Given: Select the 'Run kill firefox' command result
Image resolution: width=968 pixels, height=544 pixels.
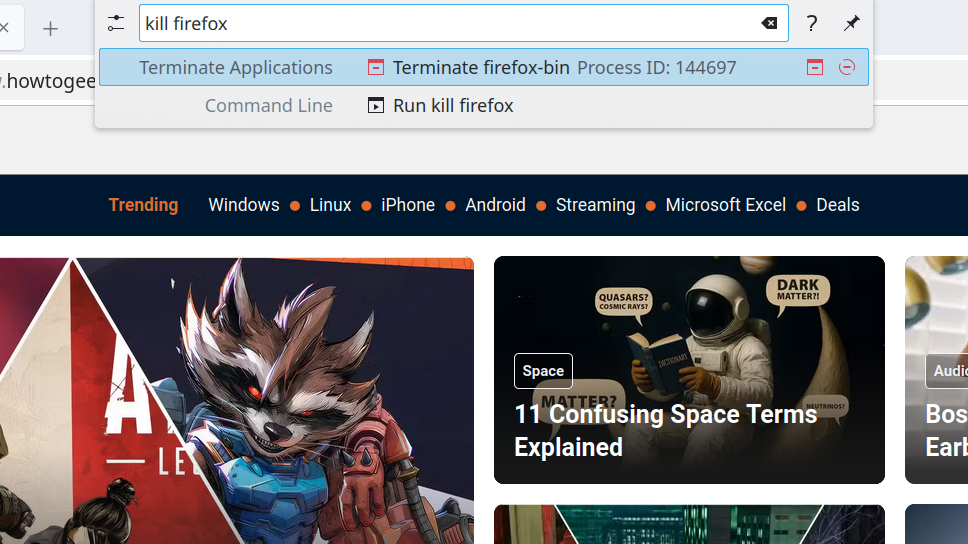Looking at the screenshot, I should (452, 106).
